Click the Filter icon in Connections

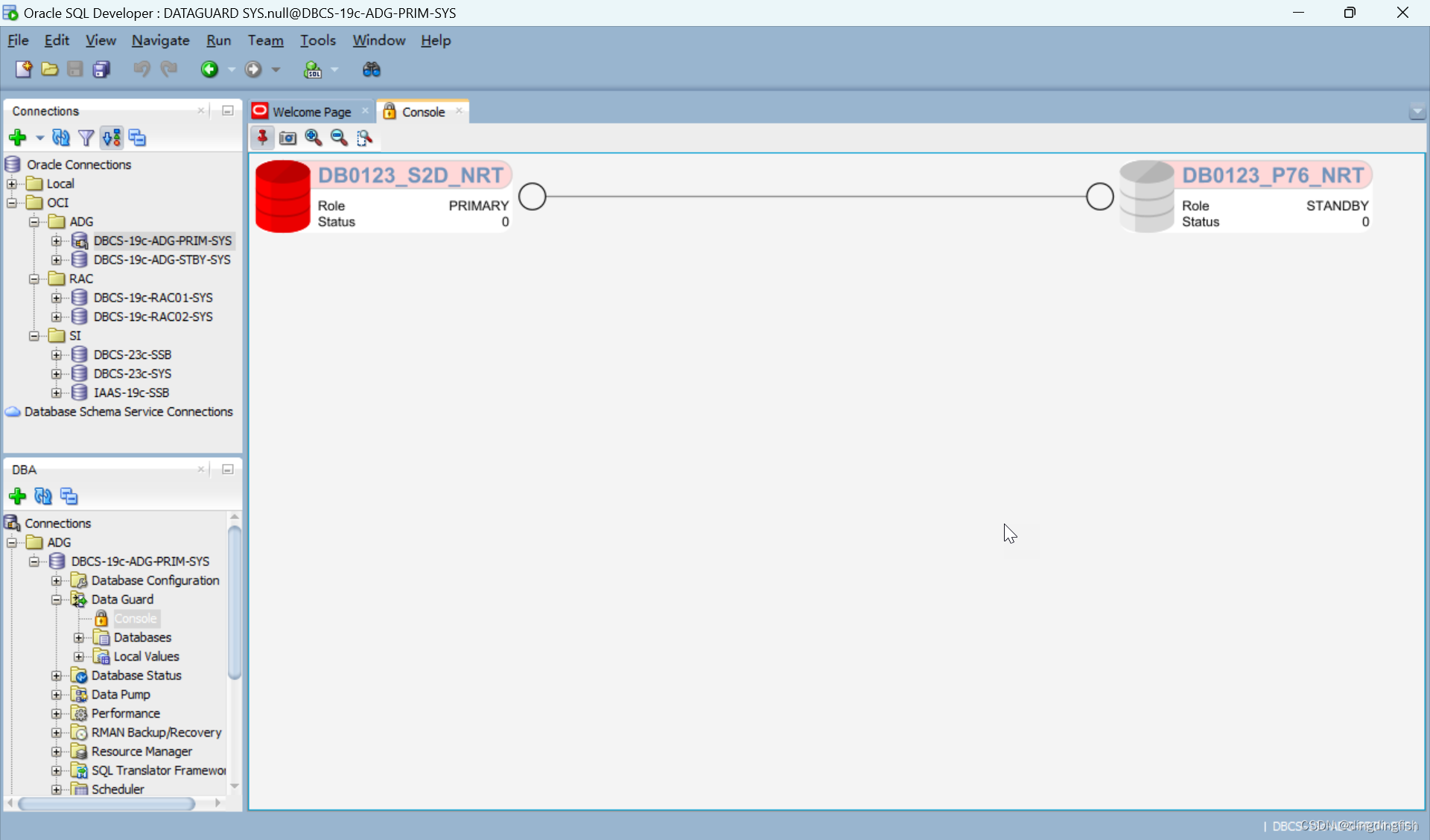[x=86, y=138]
